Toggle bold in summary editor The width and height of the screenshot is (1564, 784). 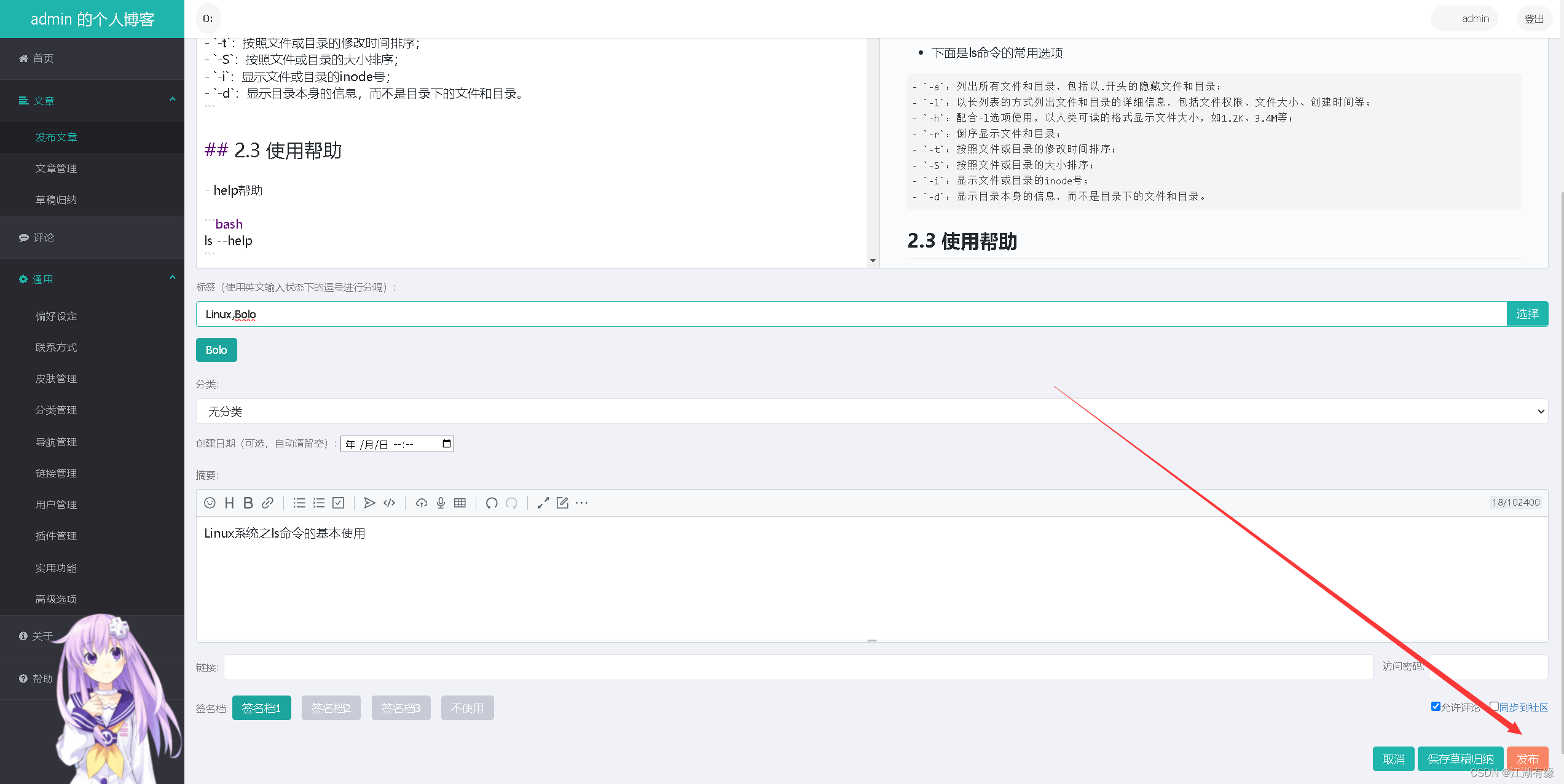tap(248, 503)
